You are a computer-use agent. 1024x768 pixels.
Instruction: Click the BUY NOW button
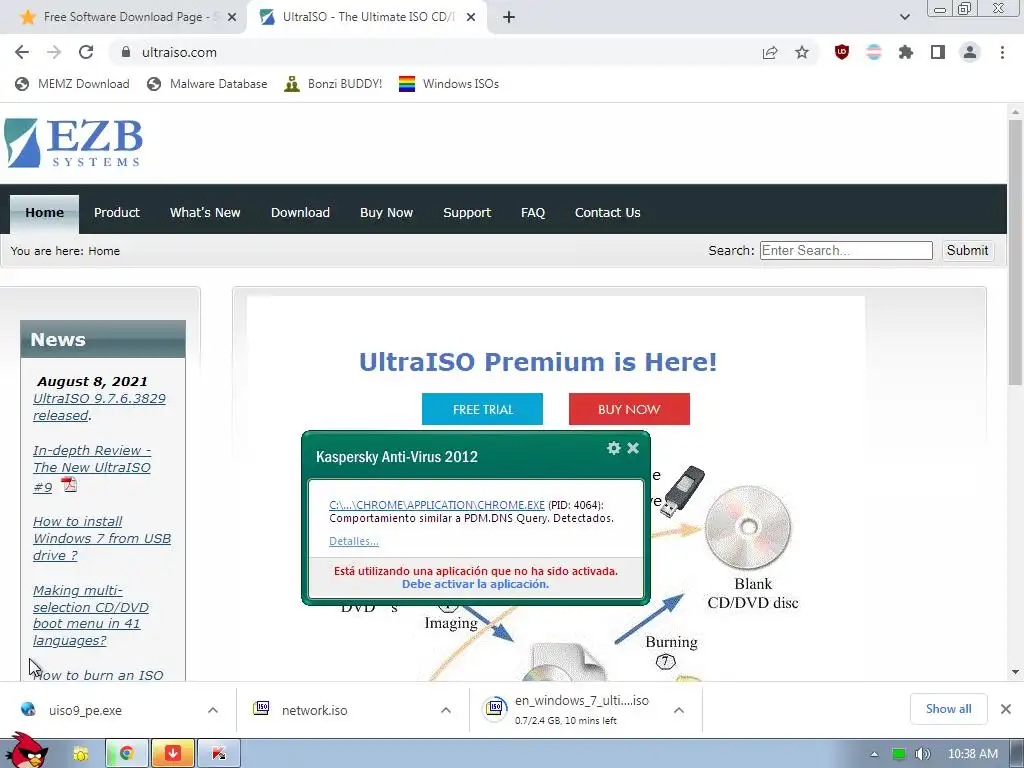(629, 409)
